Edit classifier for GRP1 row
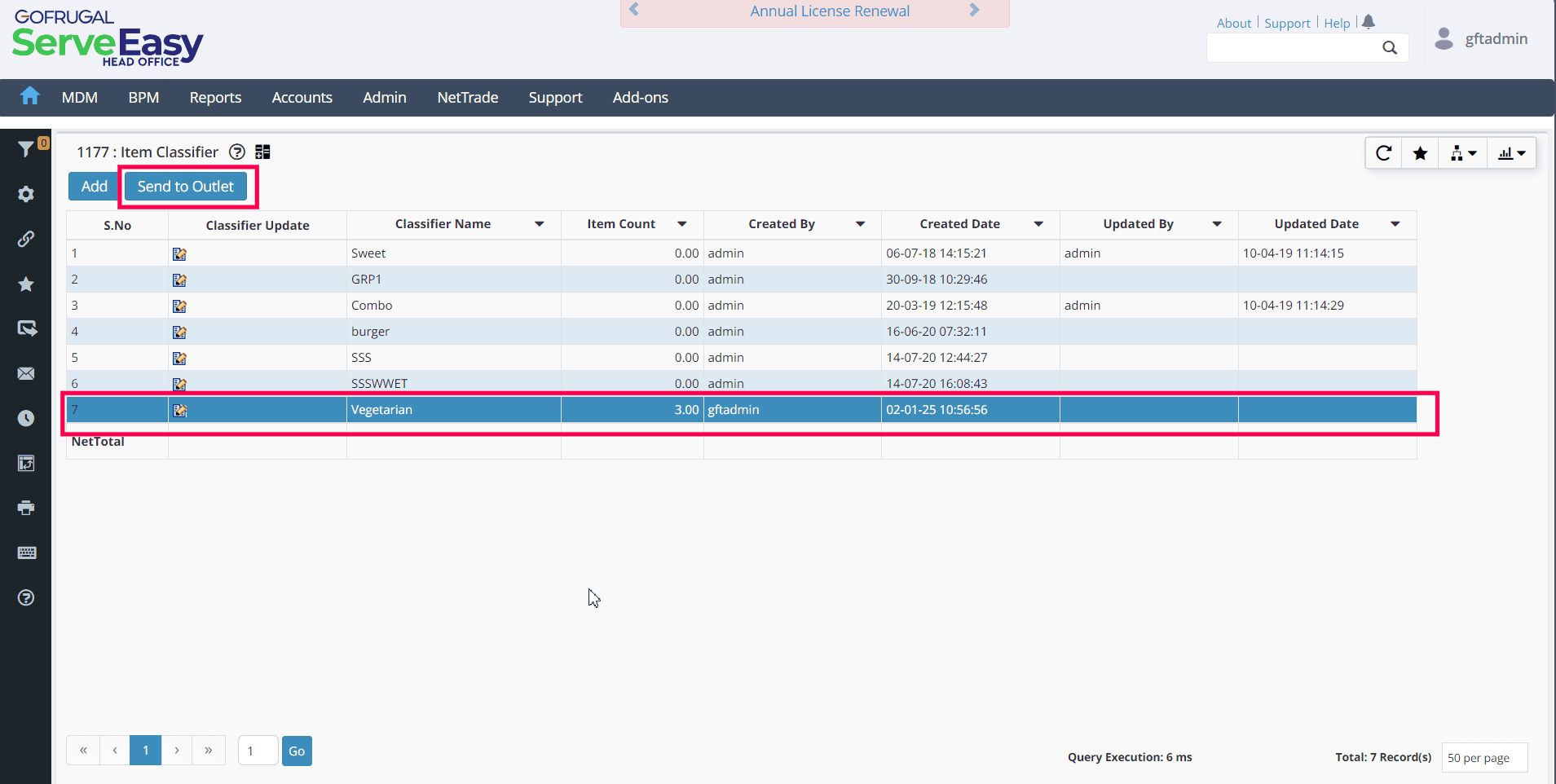The width and height of the screenshot is (1556, 784). click(179, 280)
